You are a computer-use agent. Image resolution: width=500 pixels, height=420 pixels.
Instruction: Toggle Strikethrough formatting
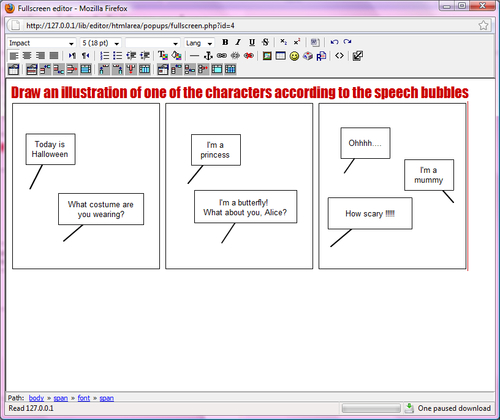pos(265,42)
